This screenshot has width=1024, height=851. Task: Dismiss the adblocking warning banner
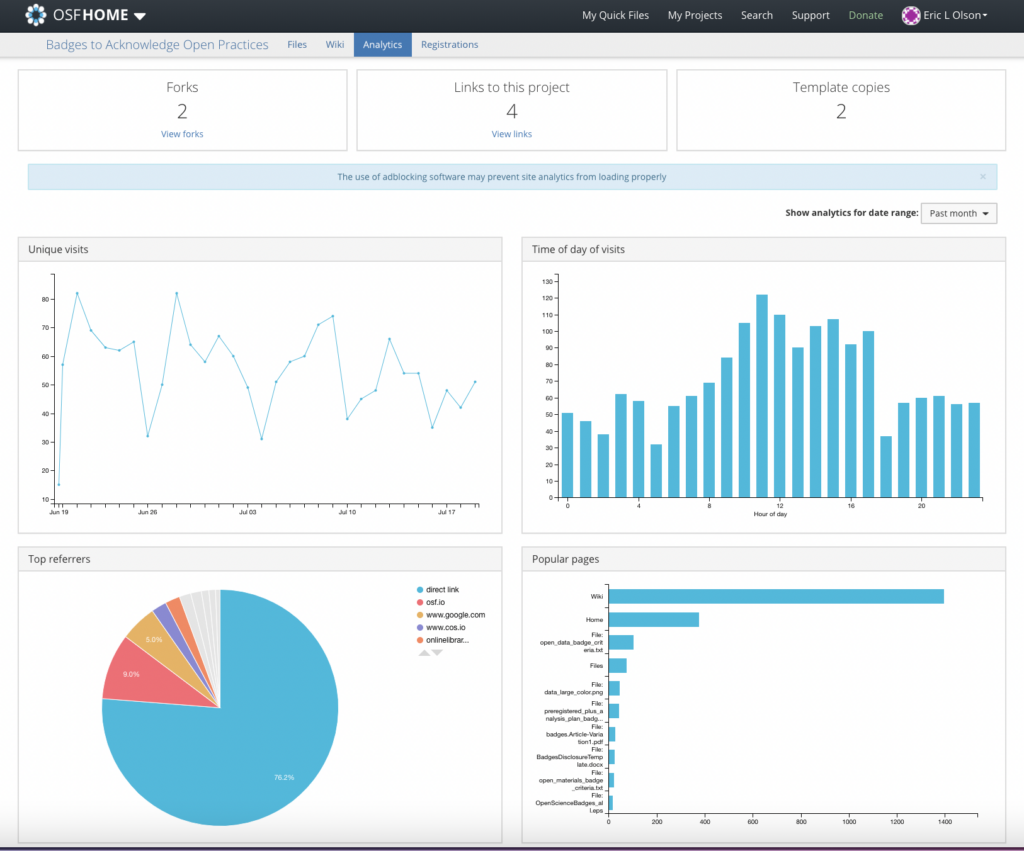pos(982,177)
